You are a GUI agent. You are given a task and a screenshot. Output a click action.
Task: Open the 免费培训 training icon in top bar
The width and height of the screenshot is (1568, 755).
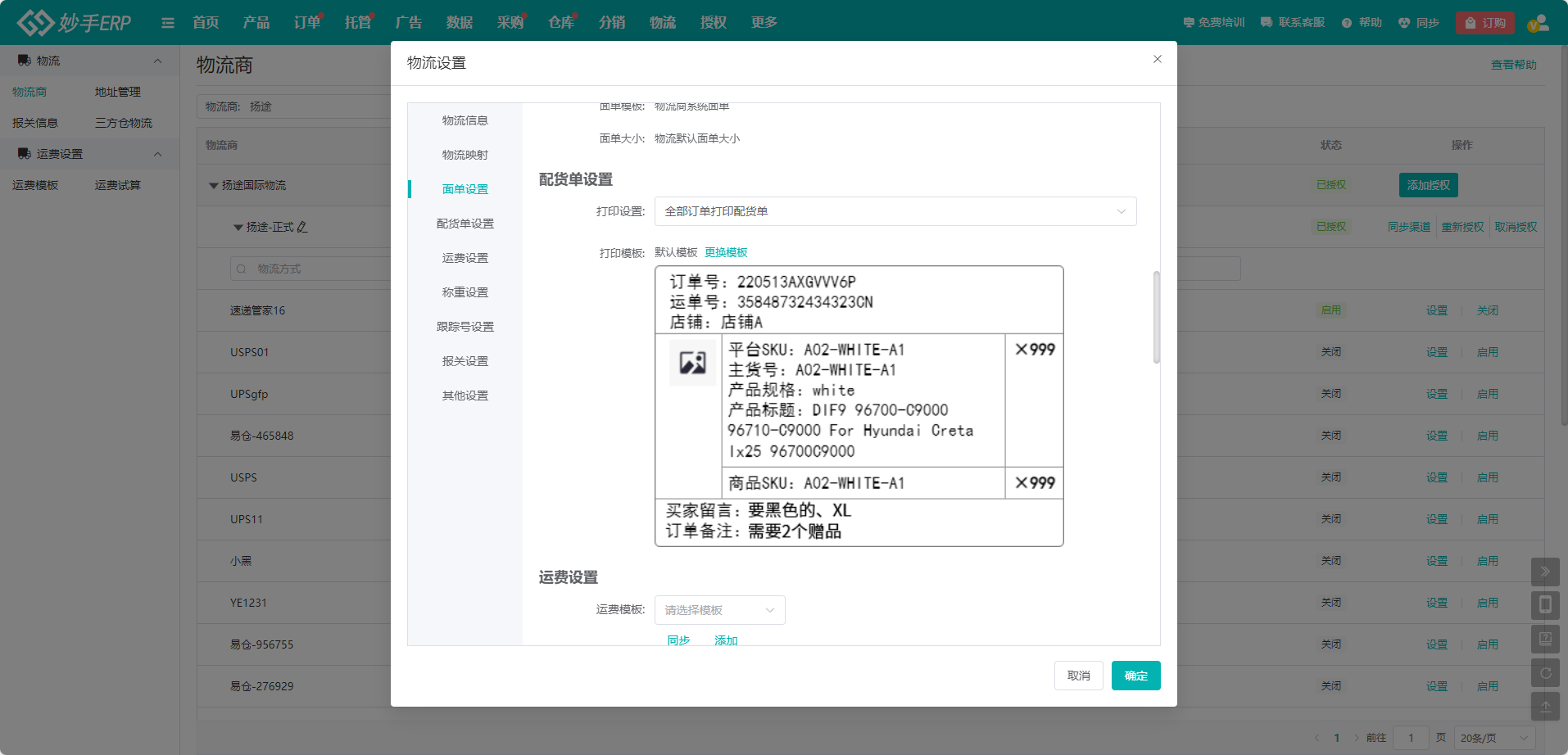pyautogui.click(x=1190, y=22)
